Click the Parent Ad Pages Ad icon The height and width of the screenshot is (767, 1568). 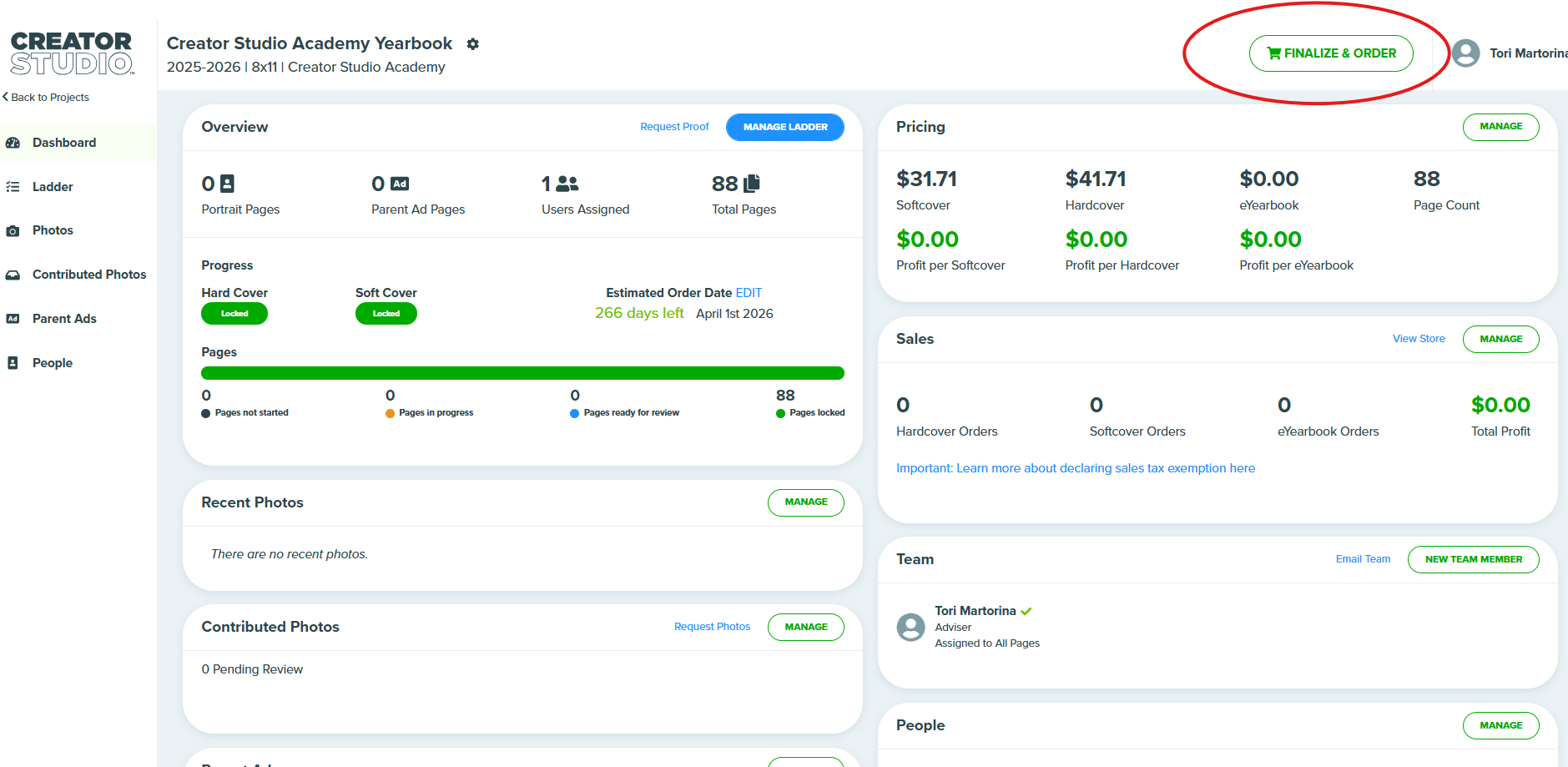400,184
